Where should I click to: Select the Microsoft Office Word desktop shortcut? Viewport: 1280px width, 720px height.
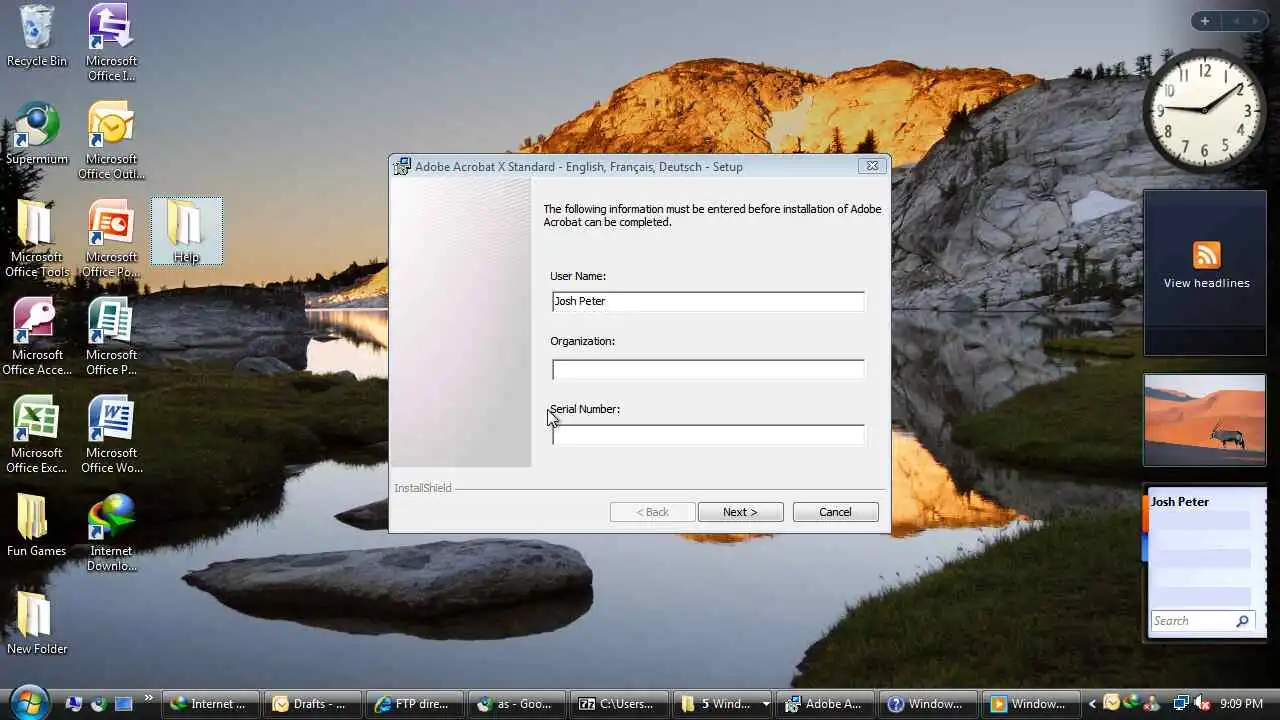point(111,435)
